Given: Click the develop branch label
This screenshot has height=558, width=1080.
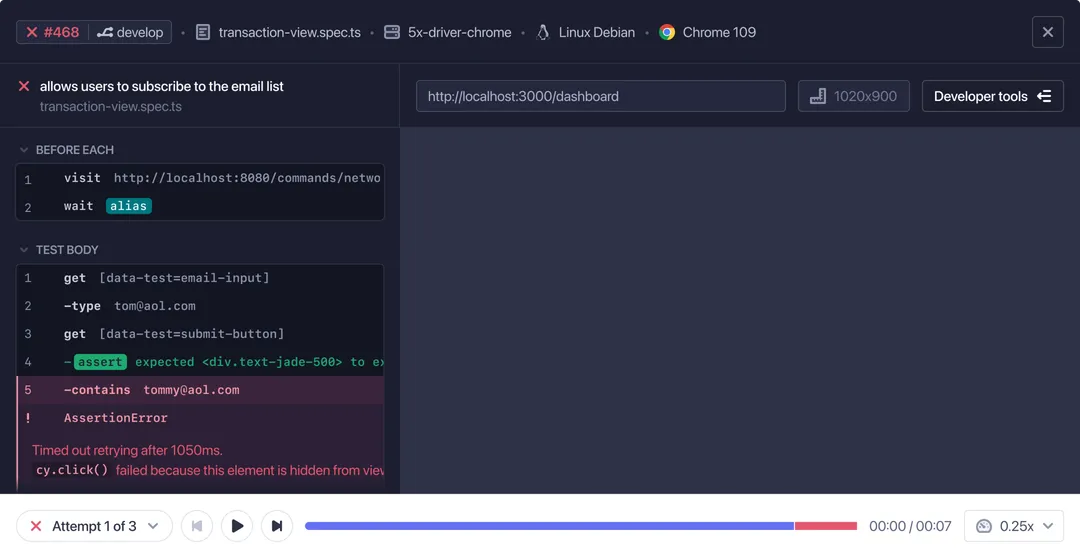Looking at the screenshot, I should (x=131, y=32).
